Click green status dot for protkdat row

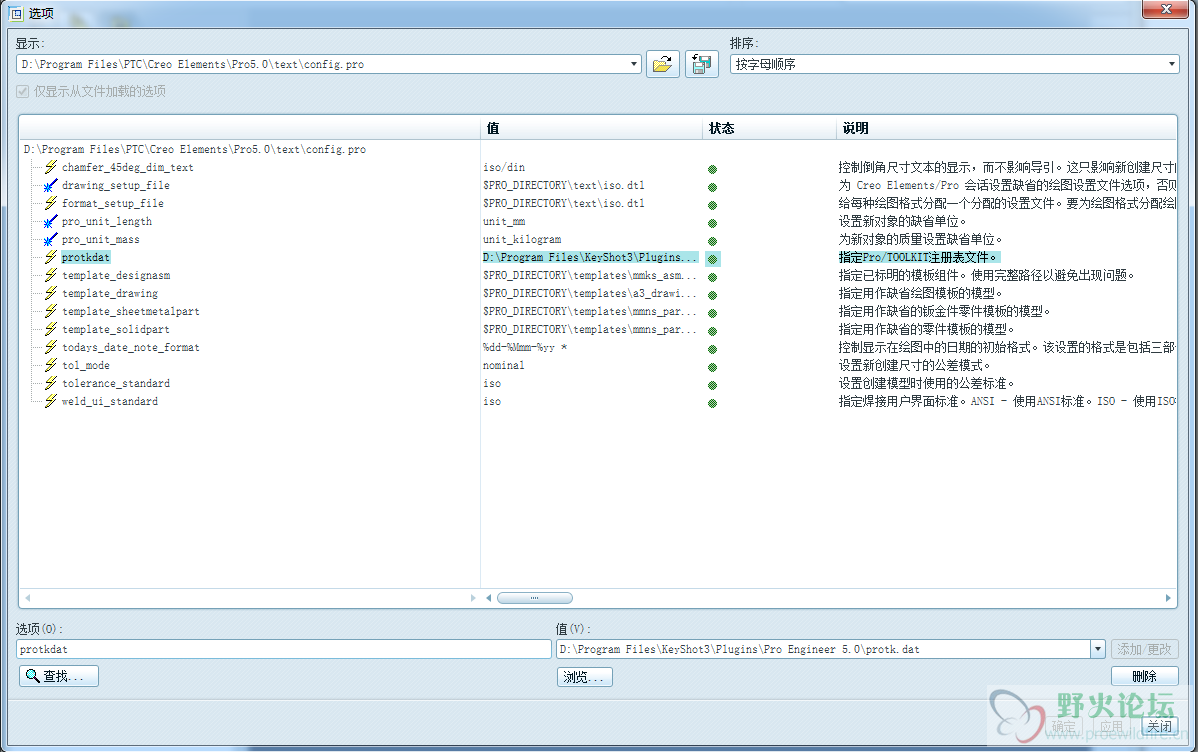tap(712, 259)
